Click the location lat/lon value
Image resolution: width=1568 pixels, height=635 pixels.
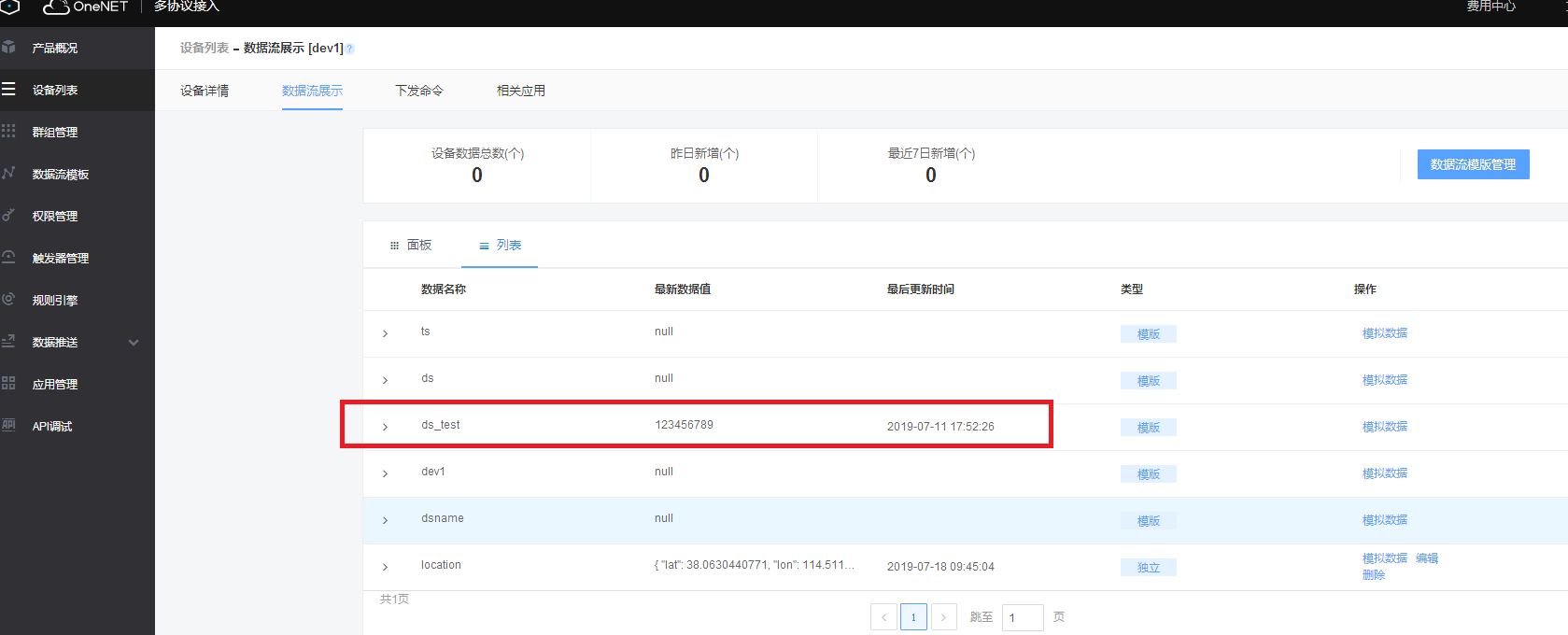(x=755, y=565)
